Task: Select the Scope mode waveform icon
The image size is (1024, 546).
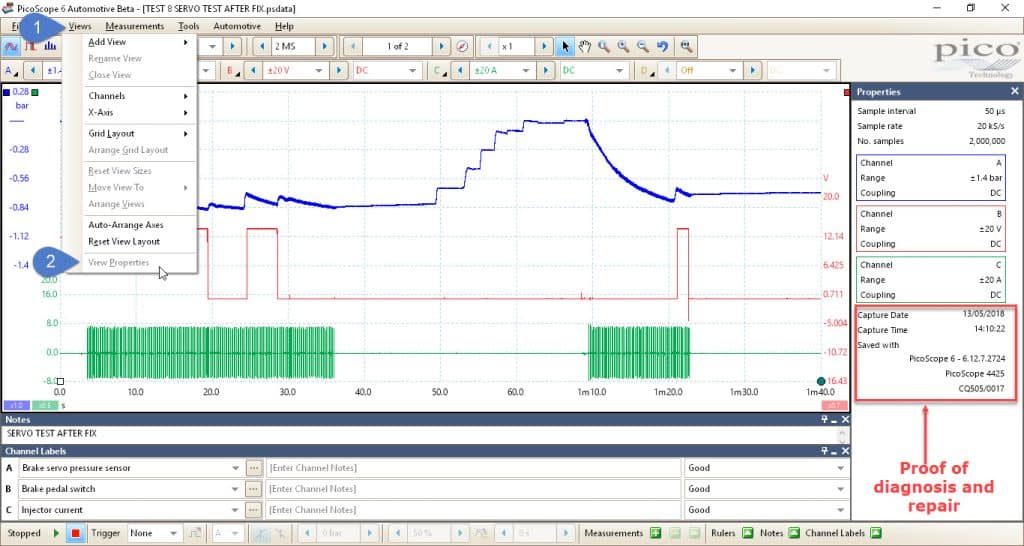Action: (x=11, y=46)
